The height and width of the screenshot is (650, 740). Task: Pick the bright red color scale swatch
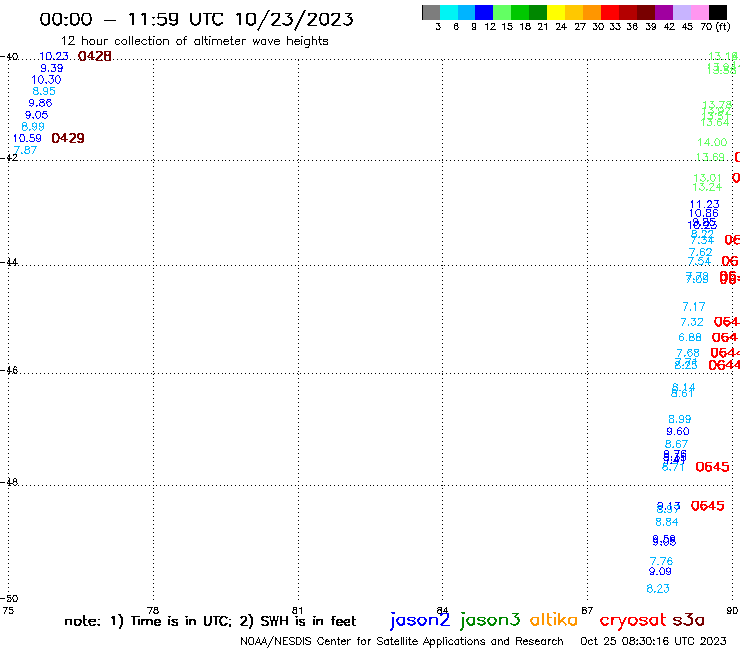click(610, 12)
